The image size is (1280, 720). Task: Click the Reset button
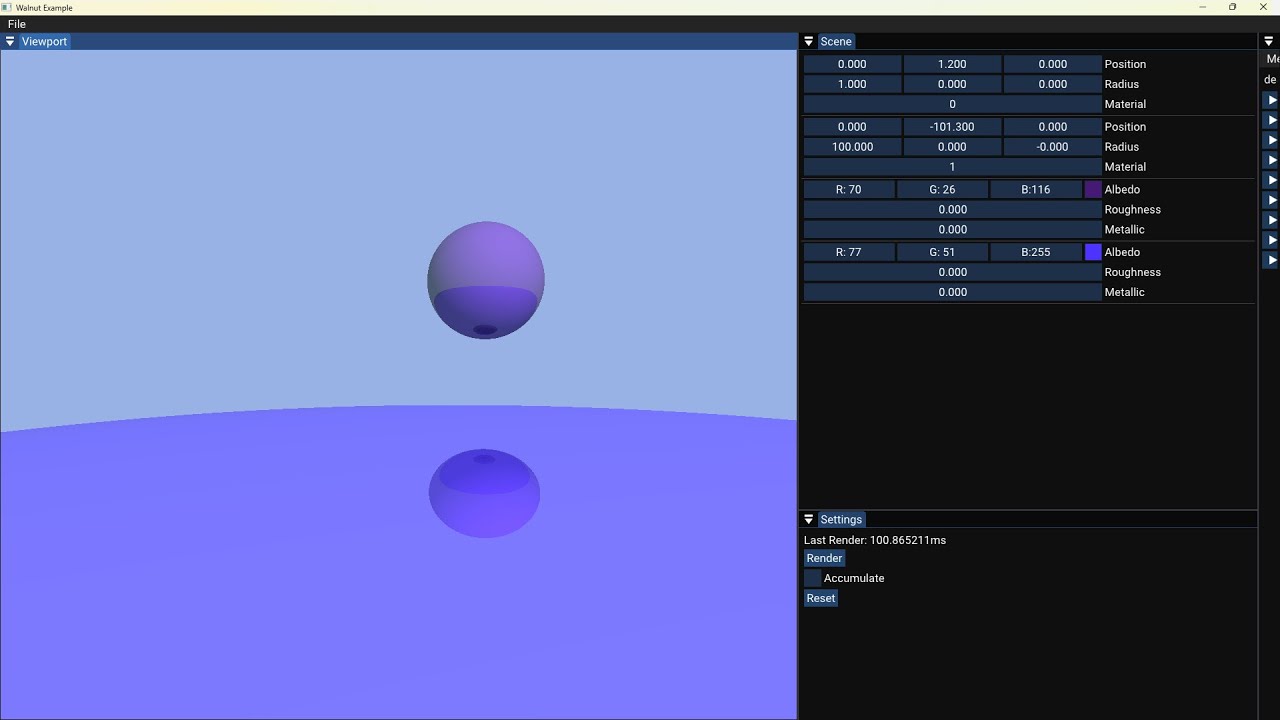pyautogui.click(x=821, y=598)
